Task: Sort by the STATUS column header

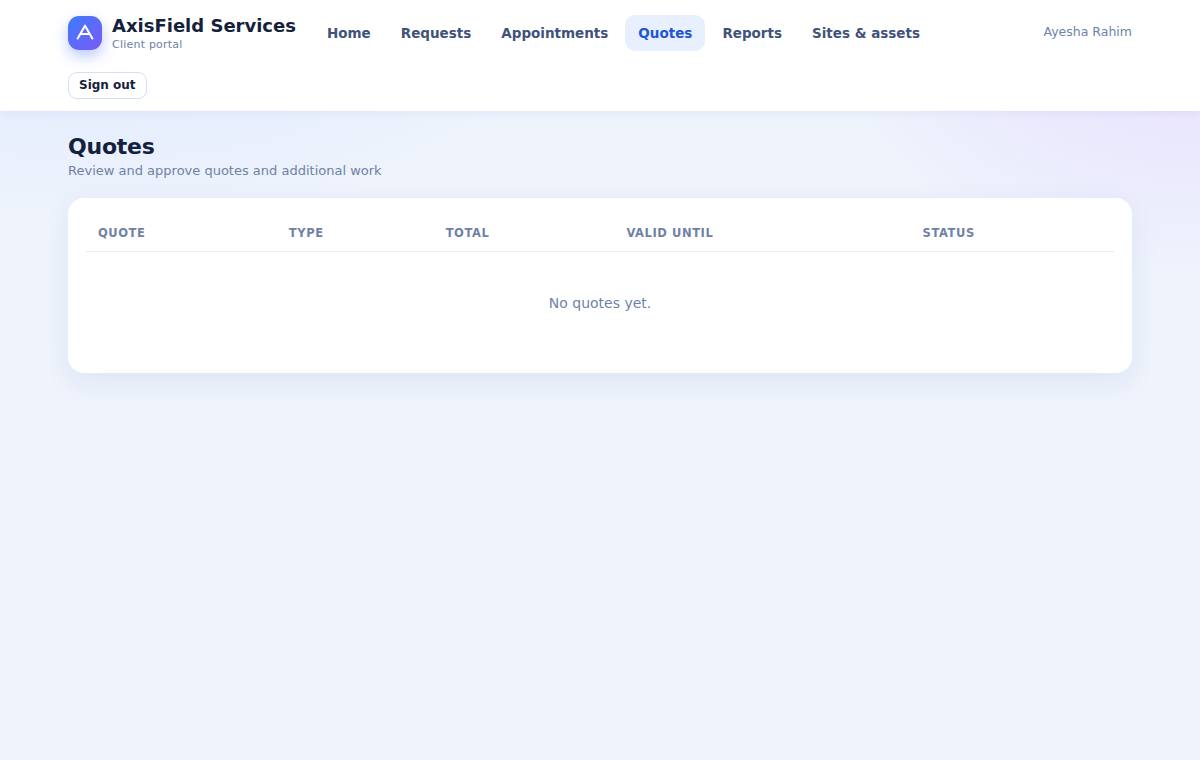Action: tap(948, 233)
